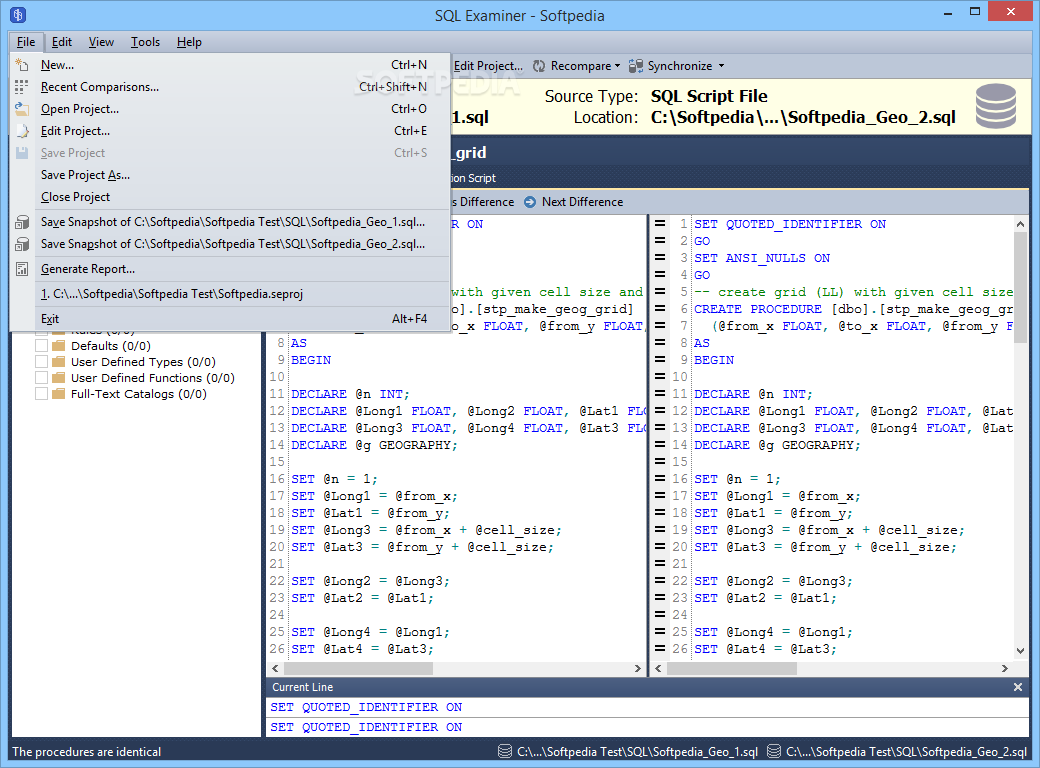Click the Recompare toolbar button
1040x768 pixels.
[573, 66]
